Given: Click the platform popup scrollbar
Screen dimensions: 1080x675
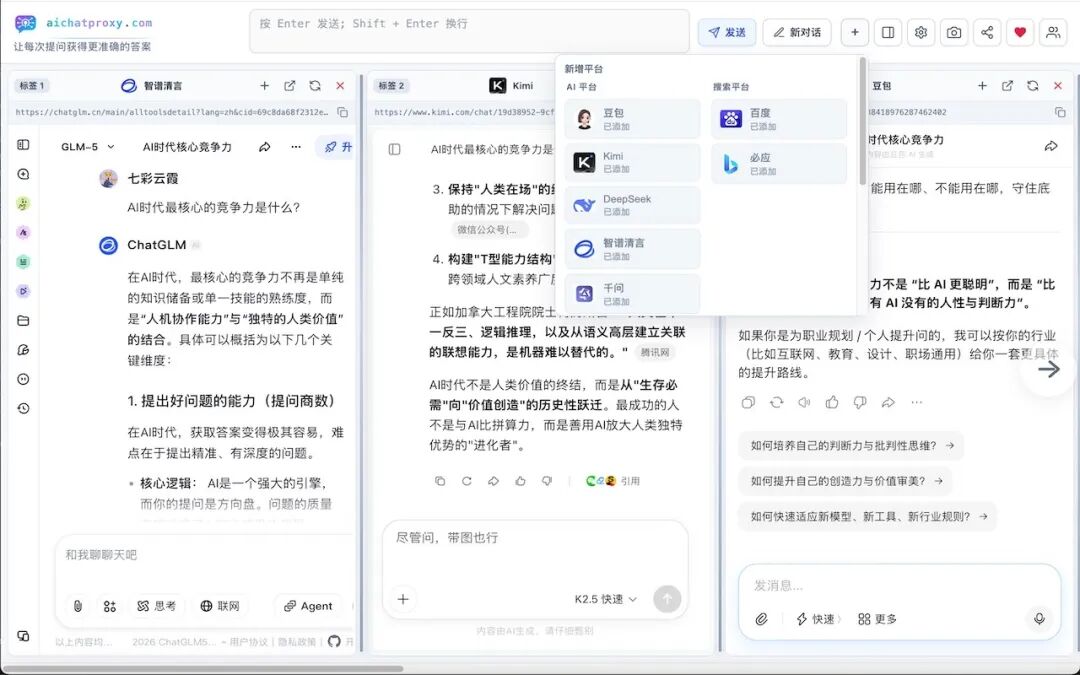Looking at the screenshot, I should (x=862, y=121).
